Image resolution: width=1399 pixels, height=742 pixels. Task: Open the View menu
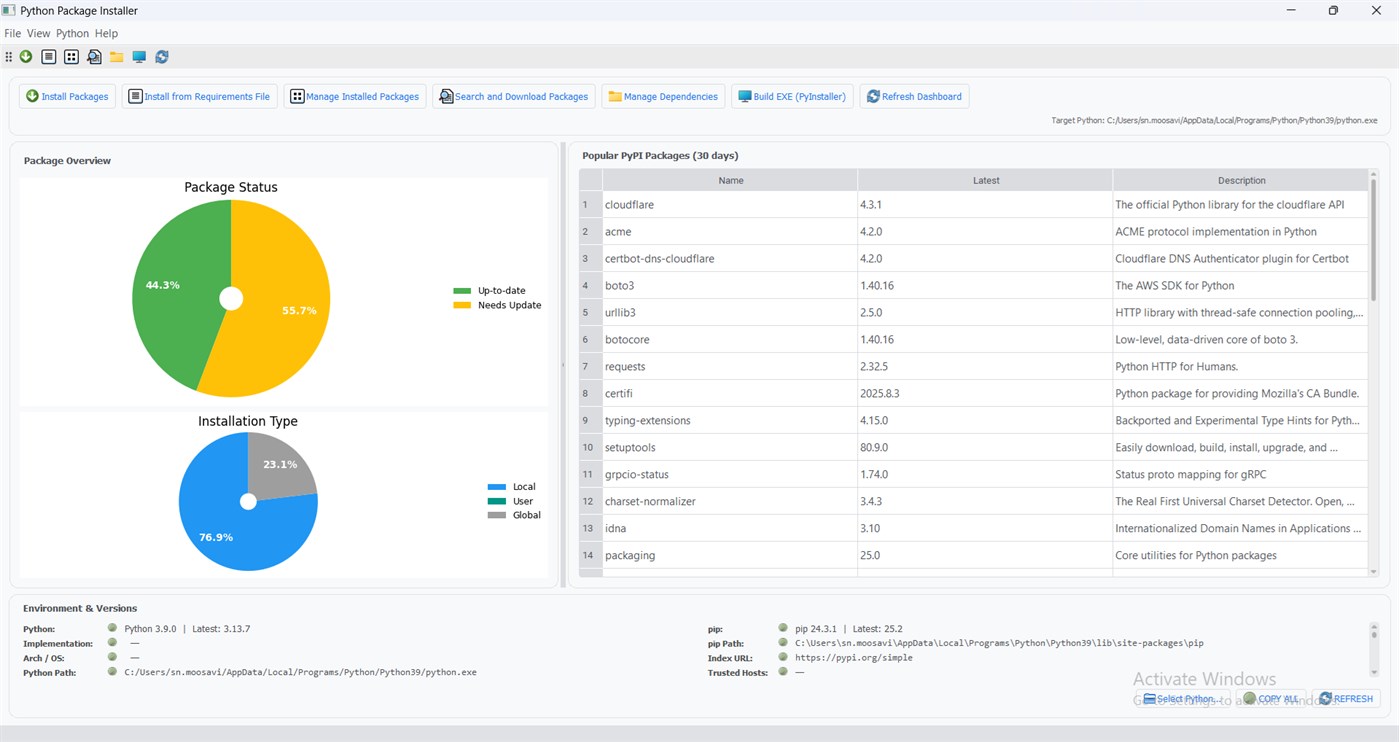point(38,33)
